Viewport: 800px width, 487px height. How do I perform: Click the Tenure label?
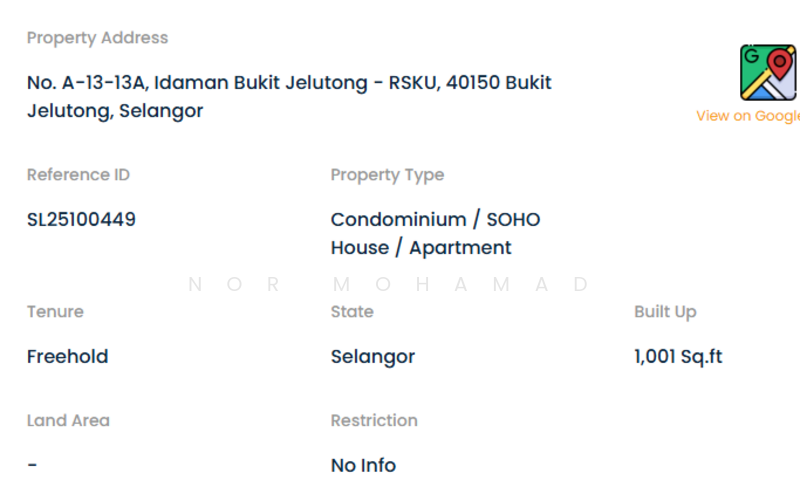point(55,312)
